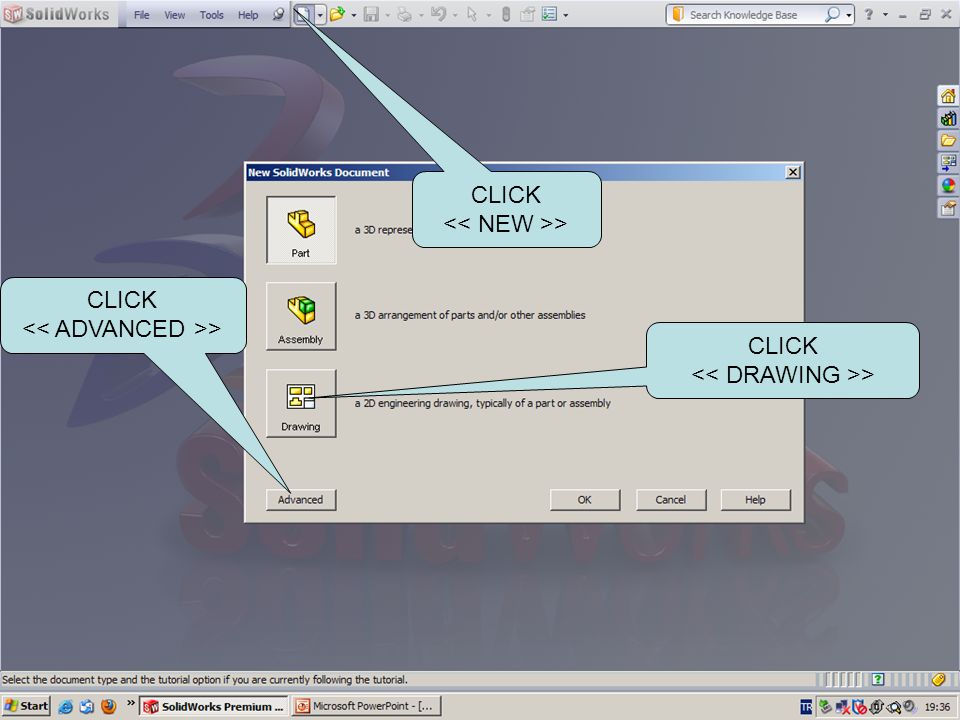Click the 19:36 system clock

pyautogui.click(x=937, y=707)
